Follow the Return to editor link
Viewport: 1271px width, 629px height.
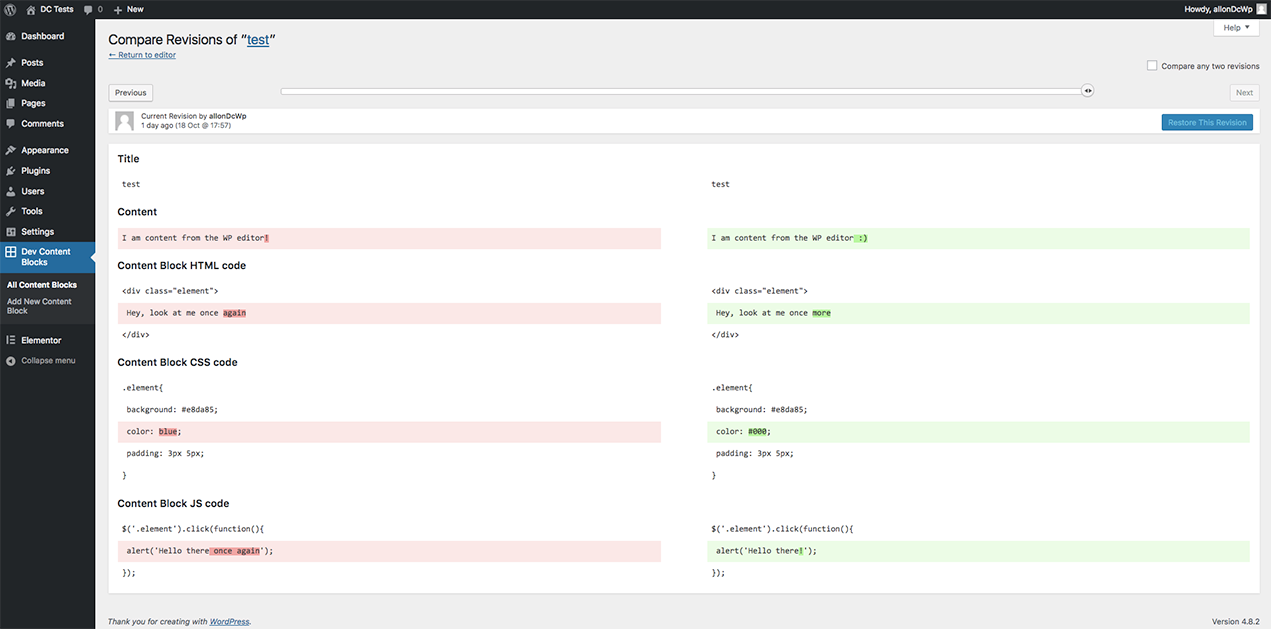(x=142, y=55)
